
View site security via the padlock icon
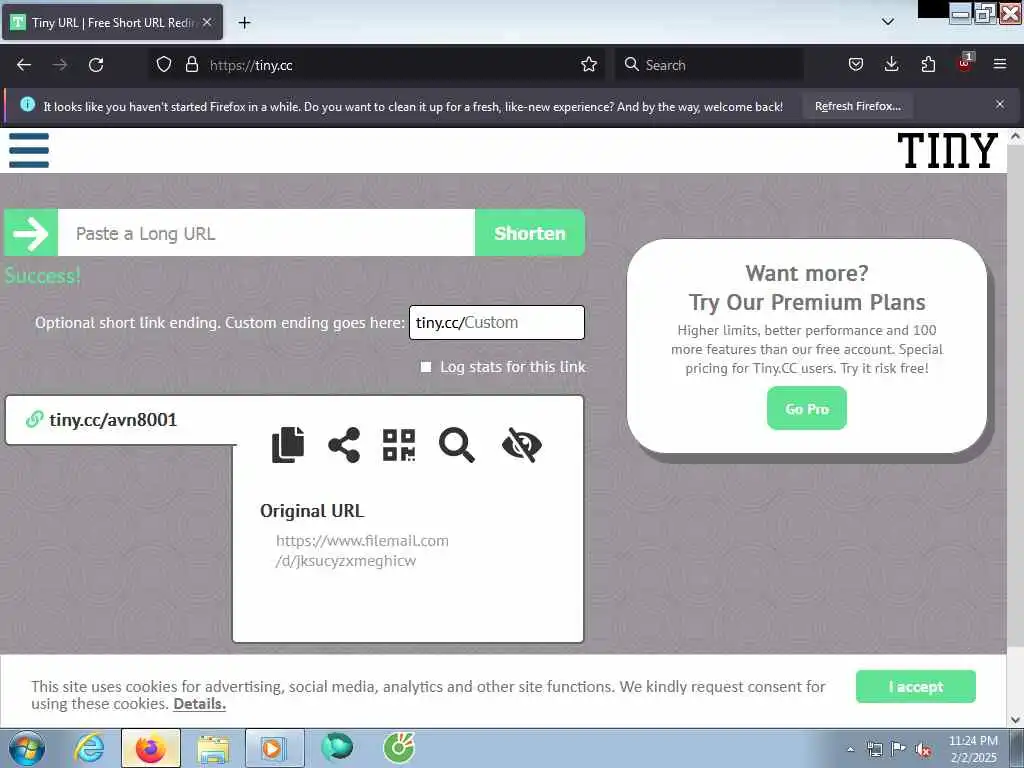pos(191,64)
